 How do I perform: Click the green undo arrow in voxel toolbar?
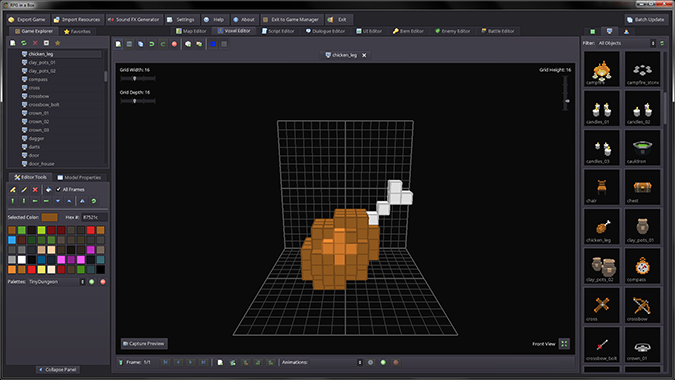tap(152, 44)
